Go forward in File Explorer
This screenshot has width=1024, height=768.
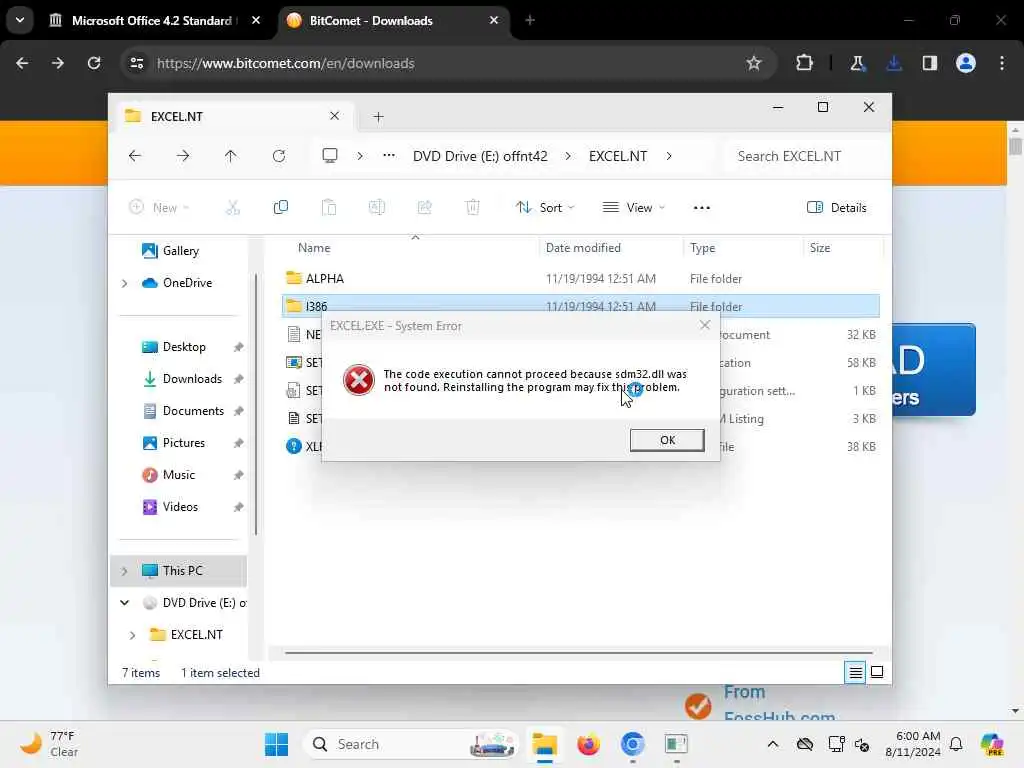pos(183,156)
